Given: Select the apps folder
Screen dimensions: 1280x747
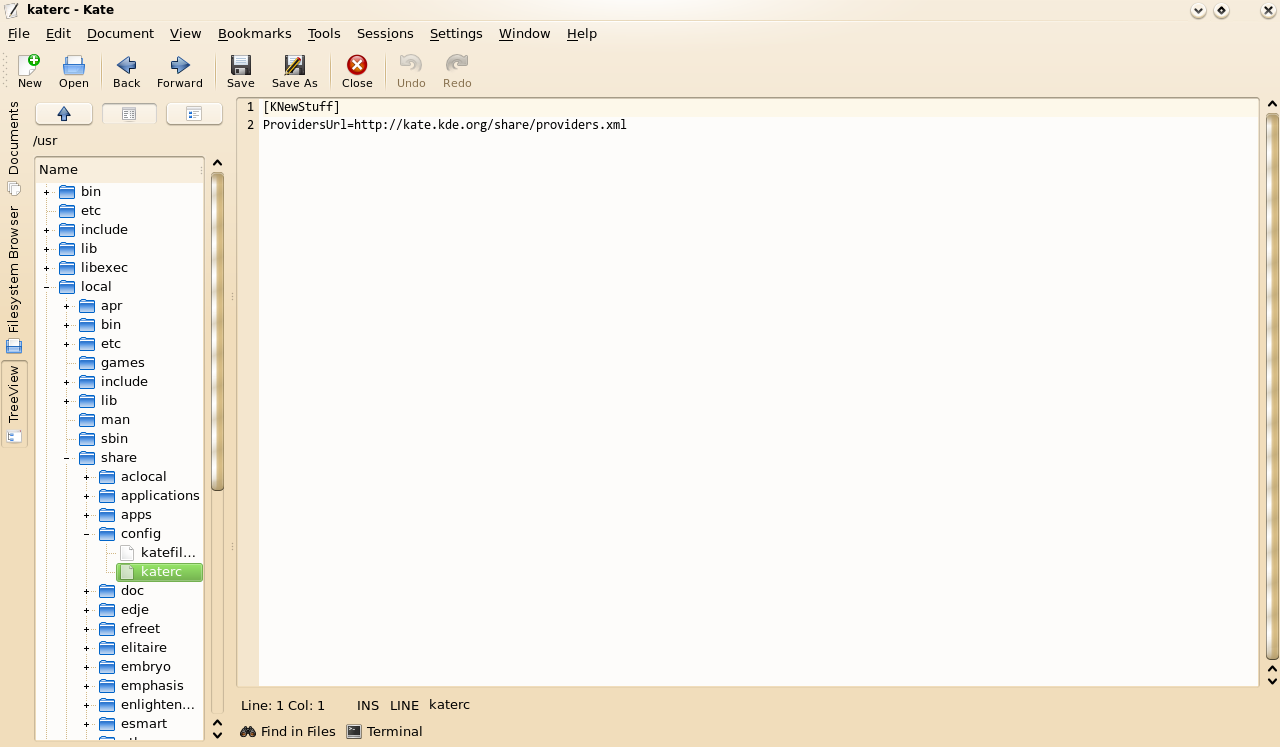Looking at the screenshot, I should (136, 515).
